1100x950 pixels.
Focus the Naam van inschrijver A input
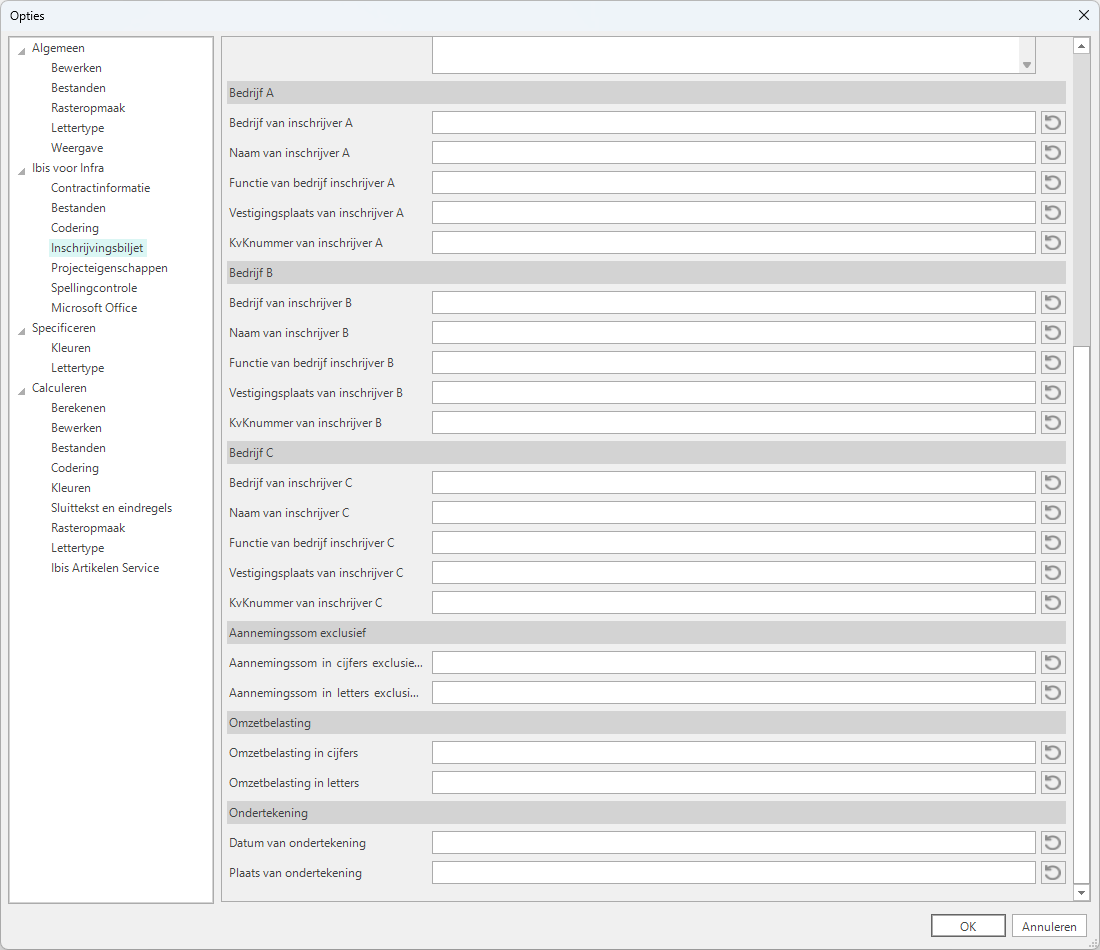pos(733,153)
